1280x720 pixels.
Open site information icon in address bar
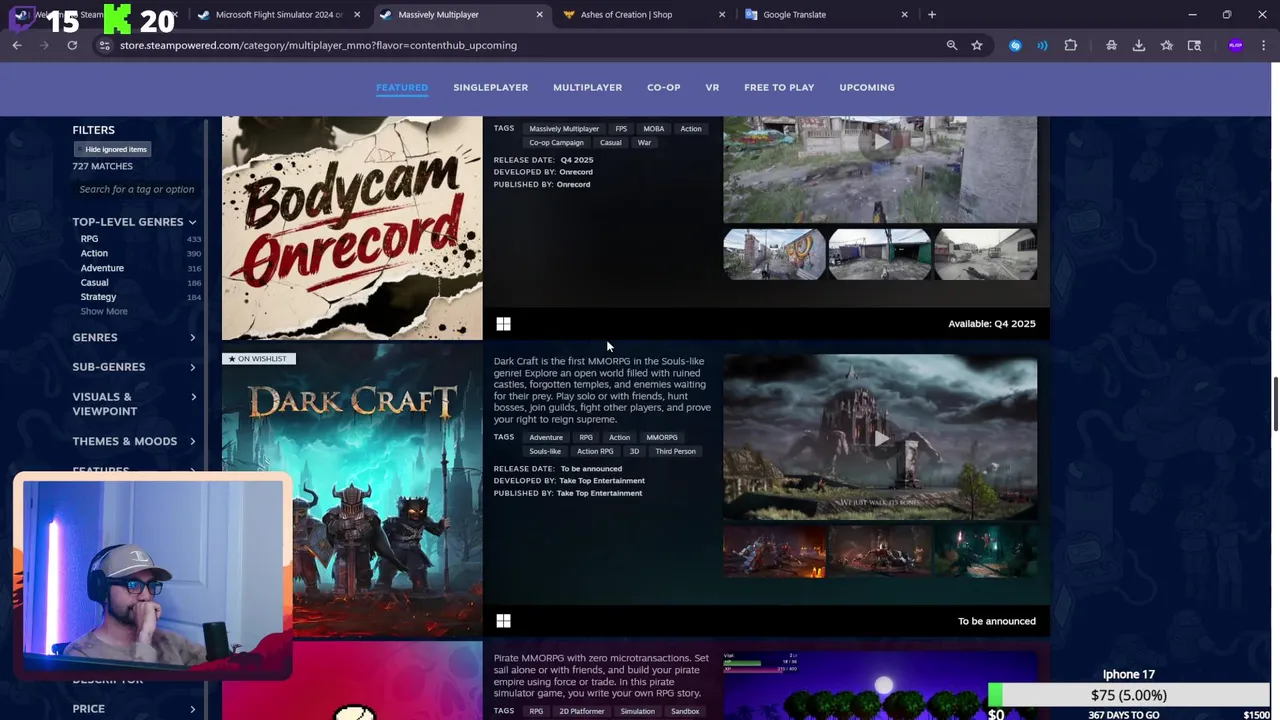[x=104, y=45]
